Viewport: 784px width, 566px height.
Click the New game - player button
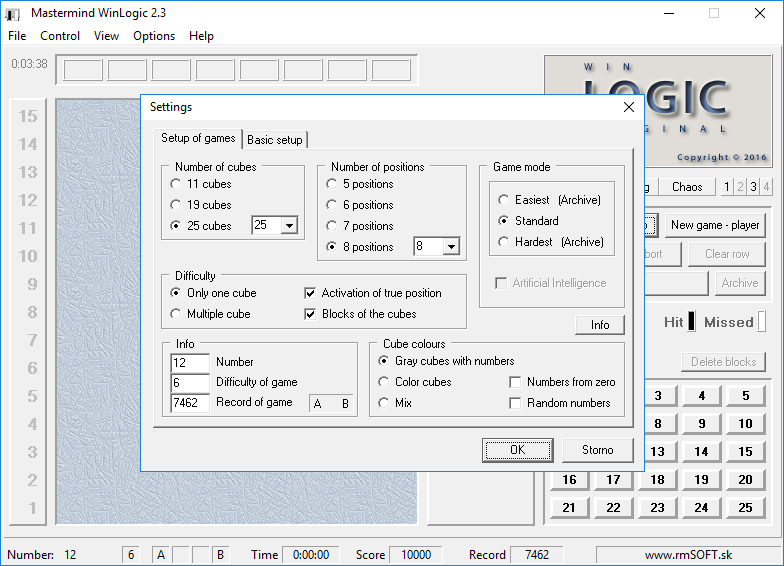tap(715, 225)
